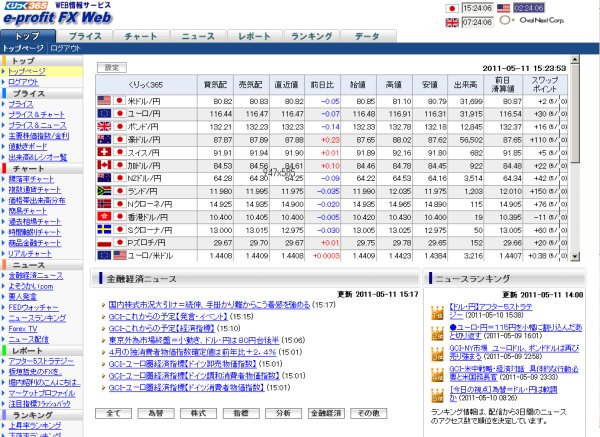This screenshot has height=437, width=600.
Task: Open the ランキング tab
Action: 311,36
